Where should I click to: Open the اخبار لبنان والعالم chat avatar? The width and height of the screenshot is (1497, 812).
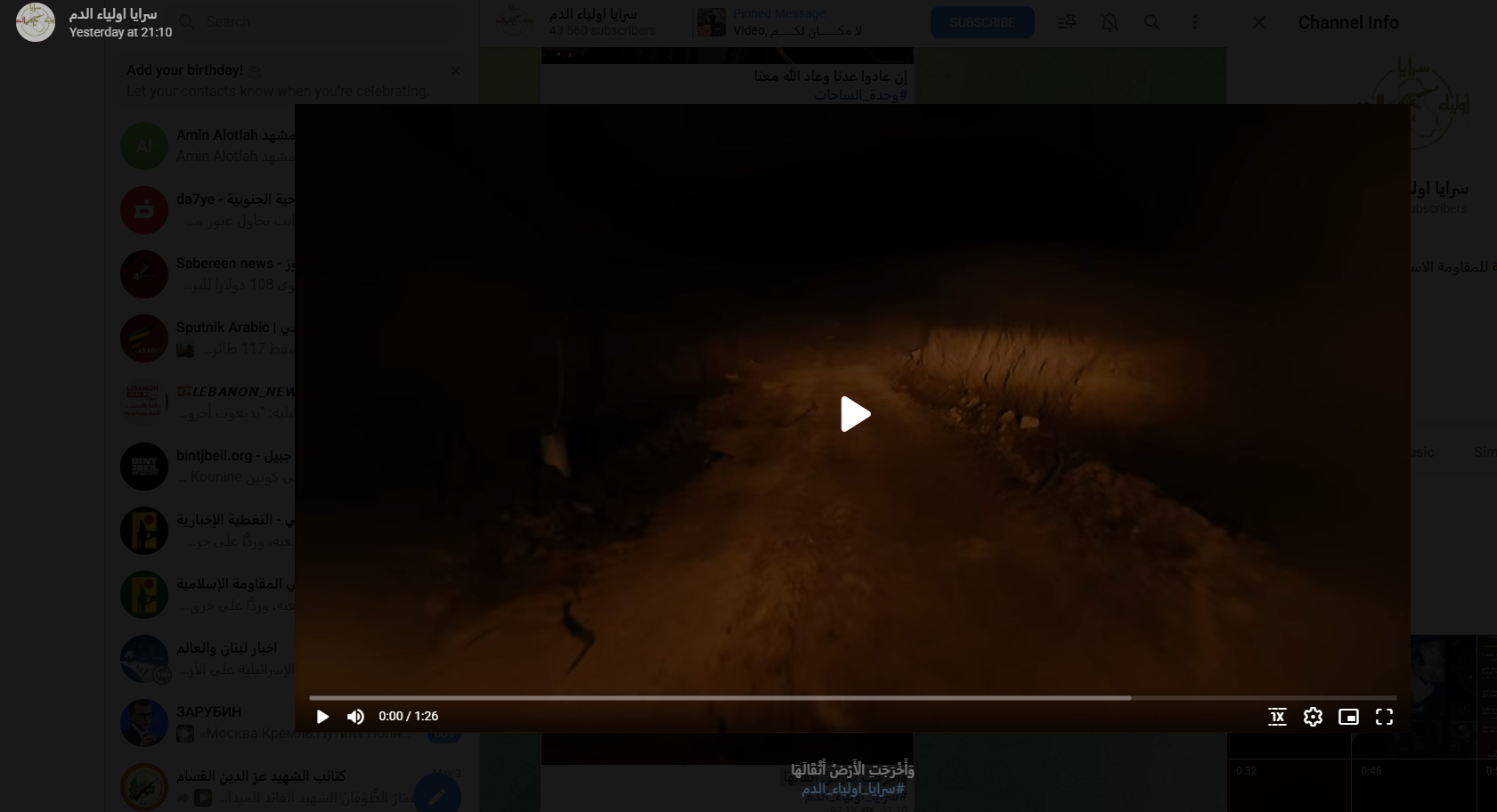pos(144,659)
